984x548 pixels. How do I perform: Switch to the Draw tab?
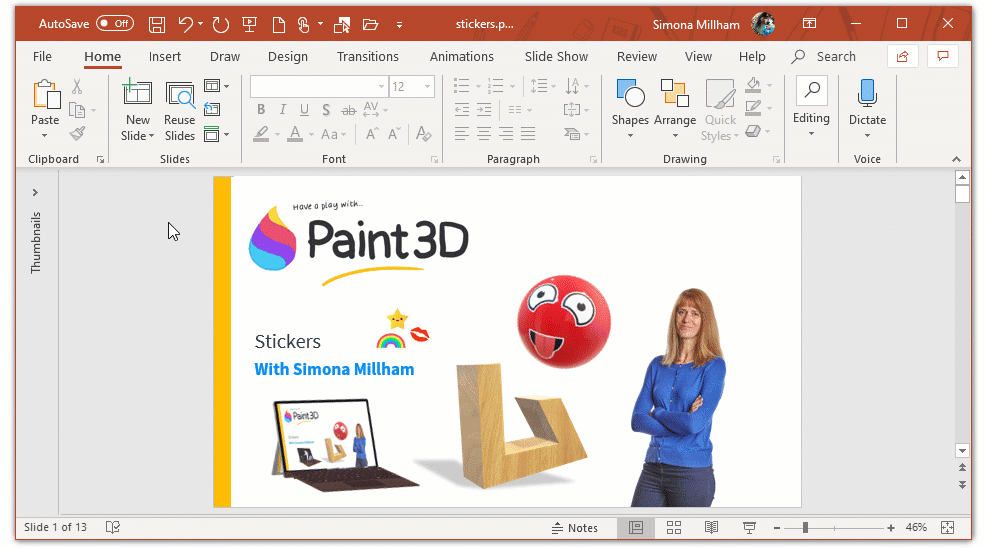coord(225,56)
